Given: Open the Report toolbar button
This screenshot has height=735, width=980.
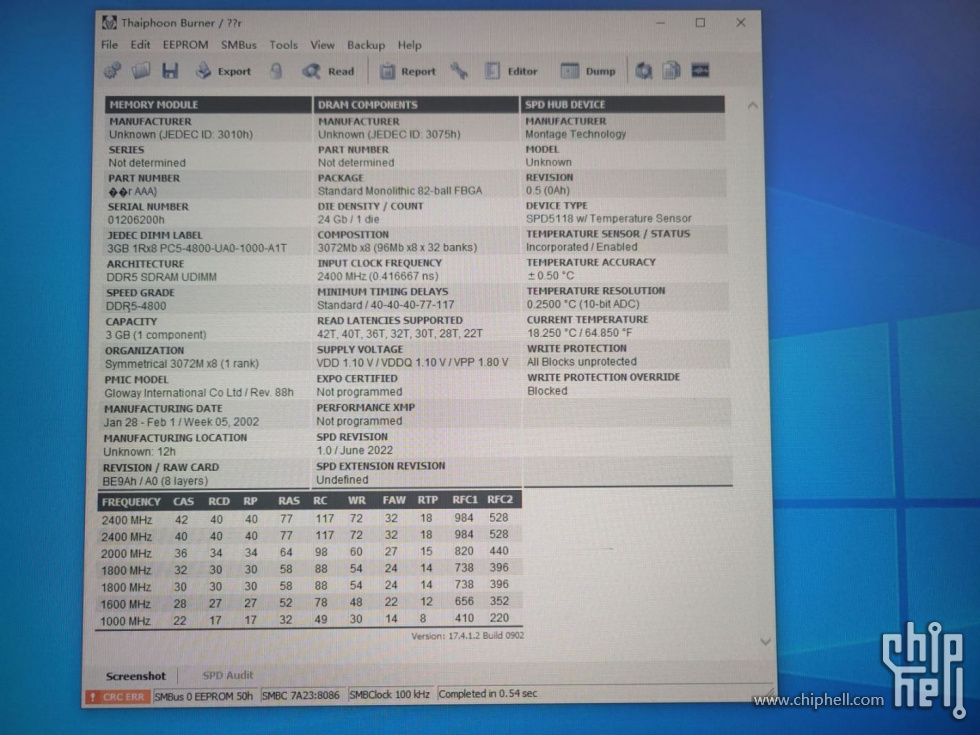Looking at the screenshot, I should [x=408, y=71].
